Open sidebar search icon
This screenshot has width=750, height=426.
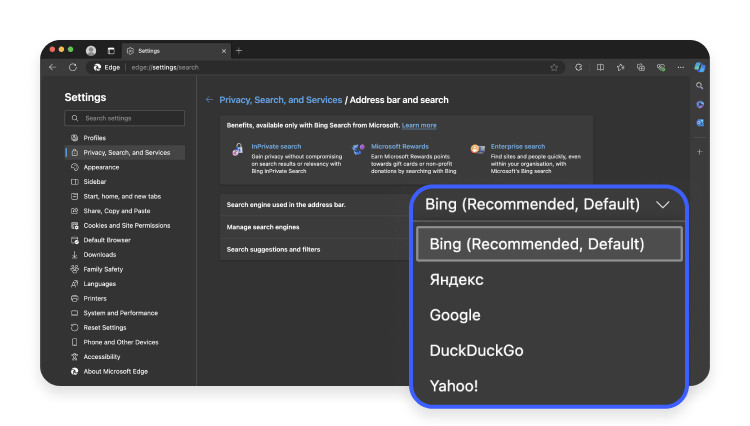699,86
